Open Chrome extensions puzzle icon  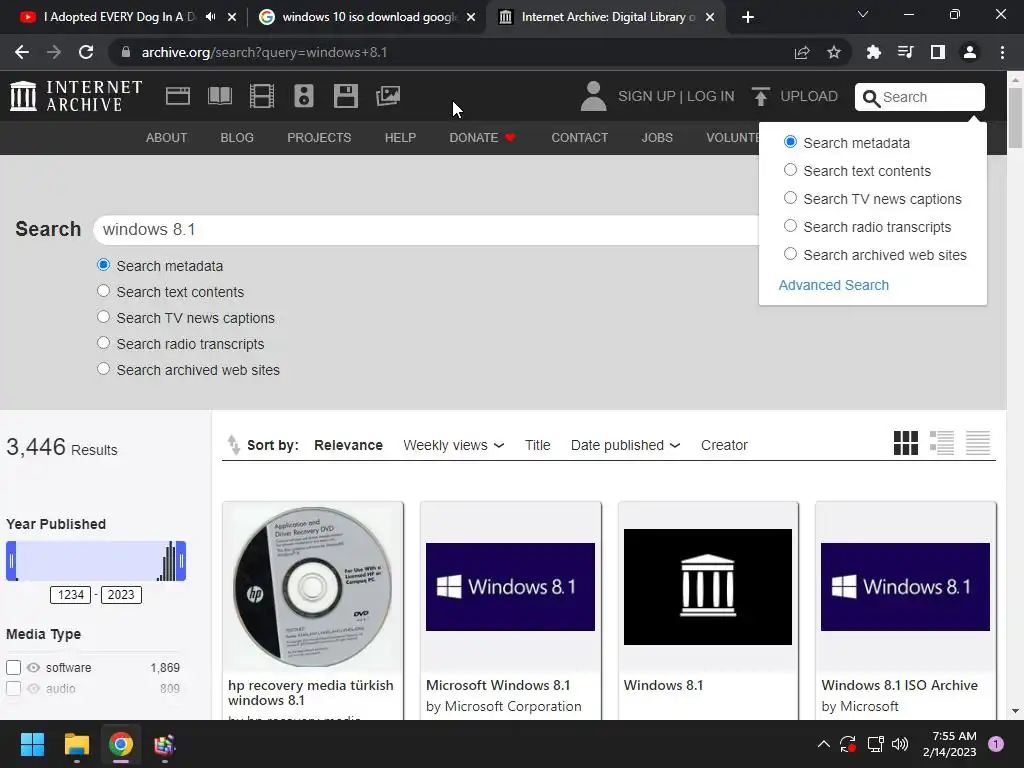click(873, 52)
